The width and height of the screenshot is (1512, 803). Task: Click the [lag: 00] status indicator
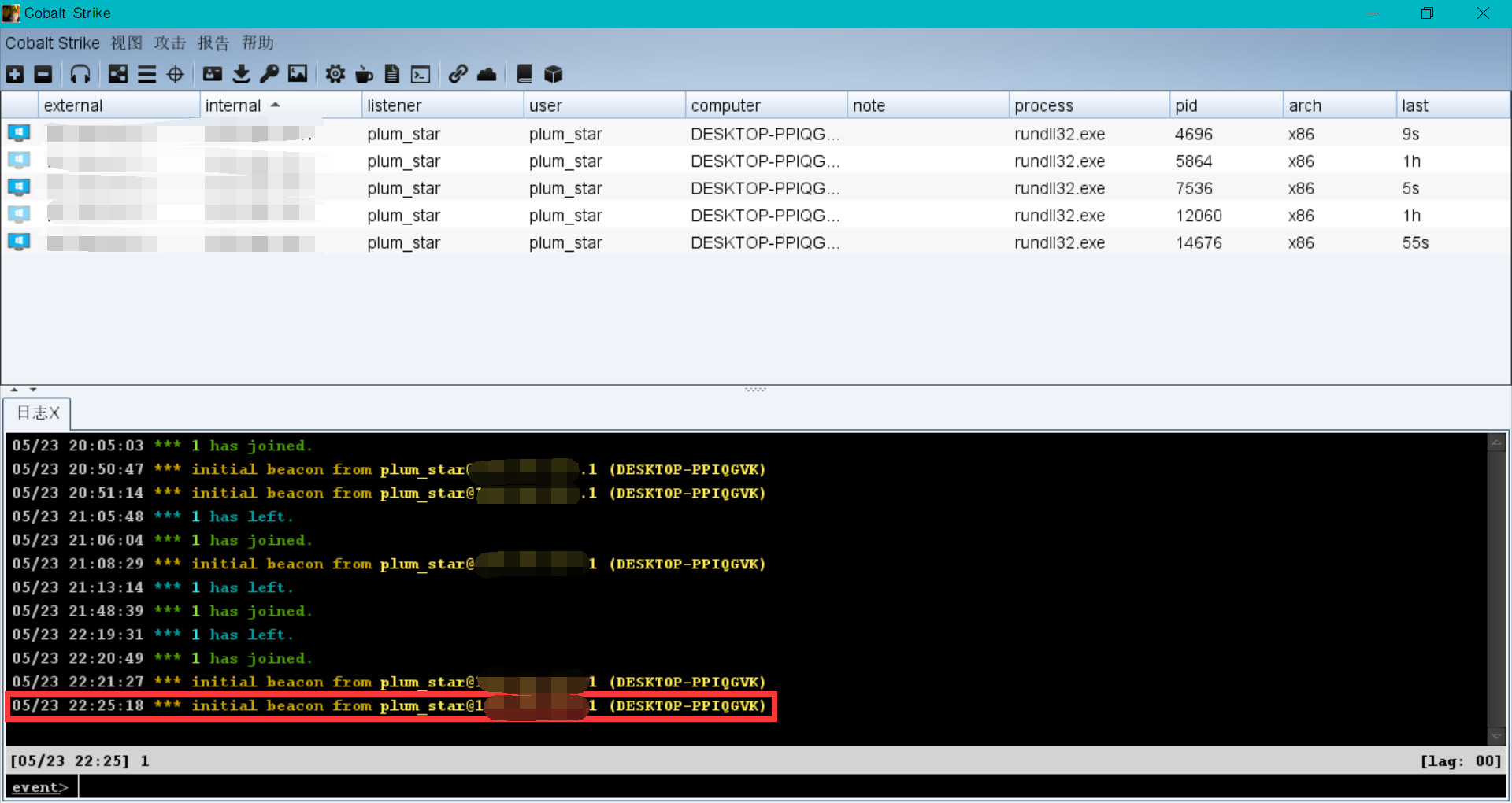click(x=1461, y=760)
